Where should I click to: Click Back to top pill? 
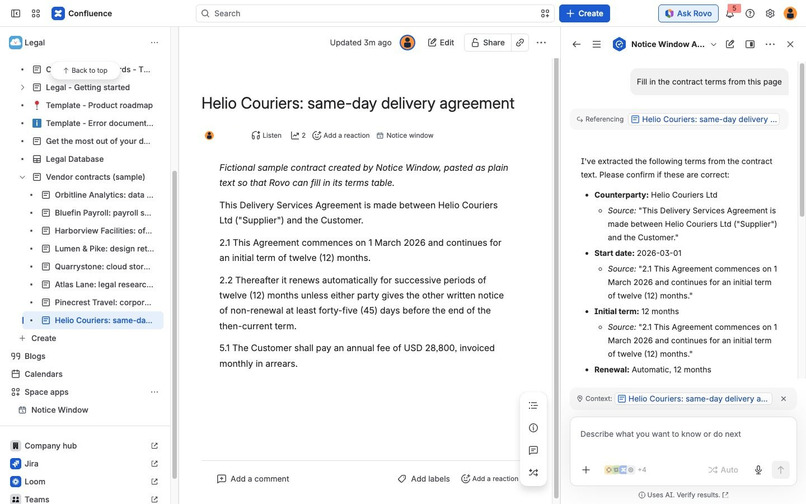click(85, 70)
